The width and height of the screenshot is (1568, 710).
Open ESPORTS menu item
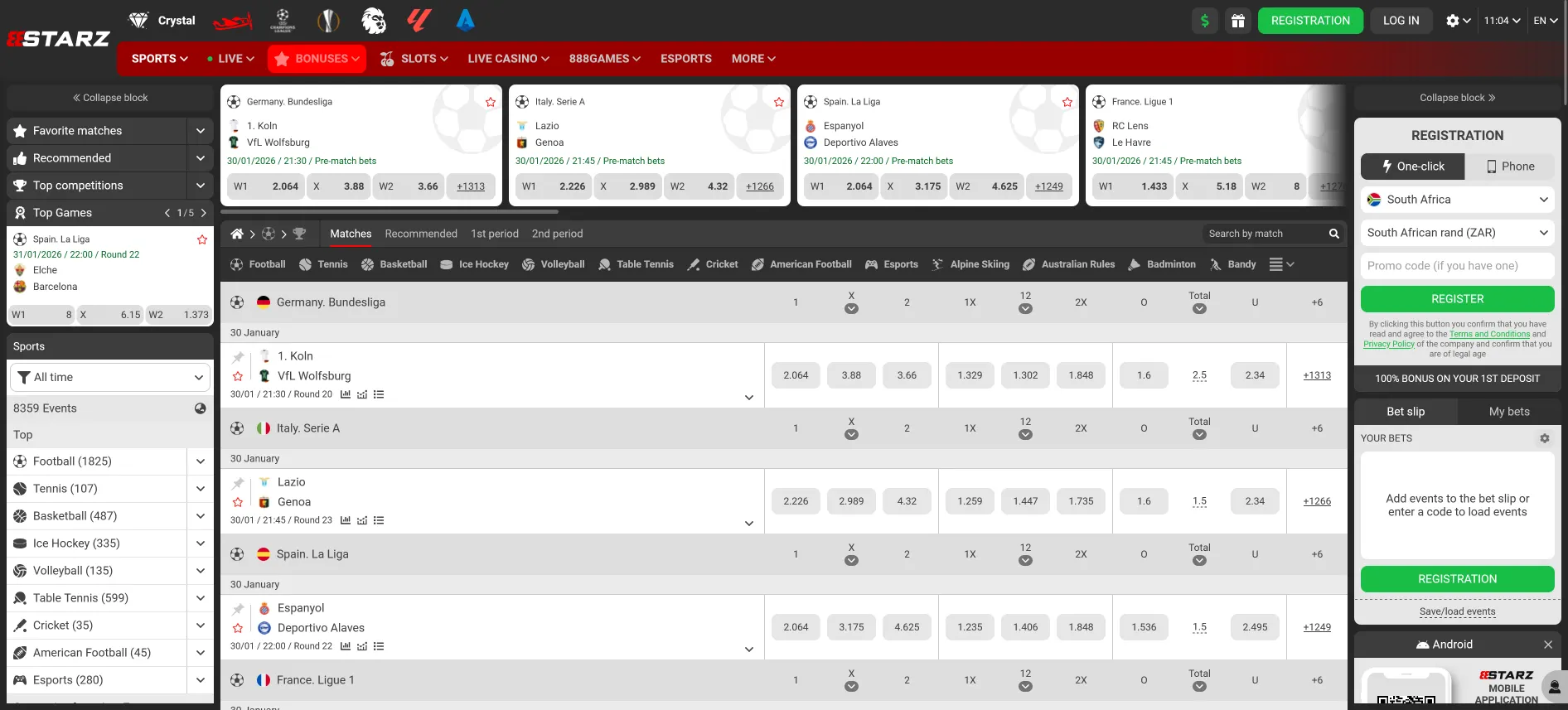point(686,59)
